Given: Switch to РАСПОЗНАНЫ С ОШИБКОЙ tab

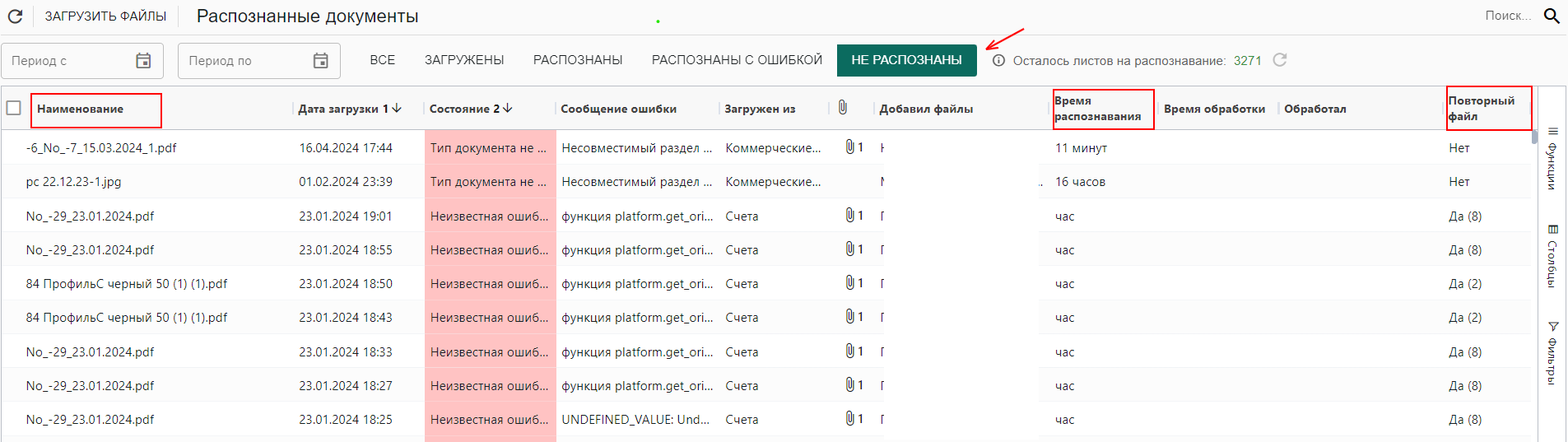Looking at the screenshot, I should click(x=737, y=60).
